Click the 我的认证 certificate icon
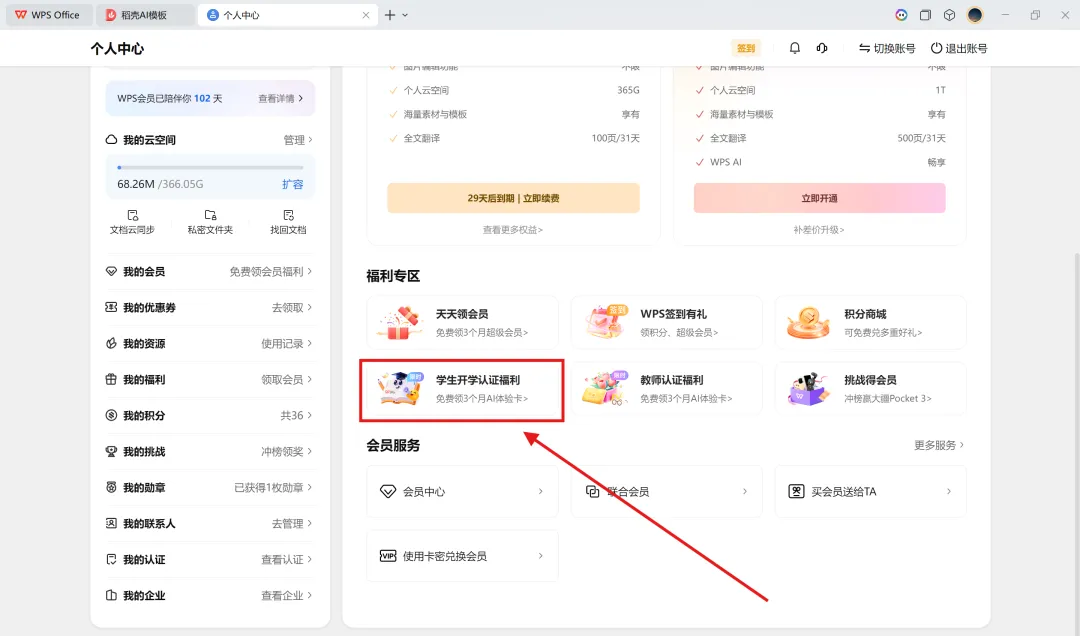 pos(111,559)
